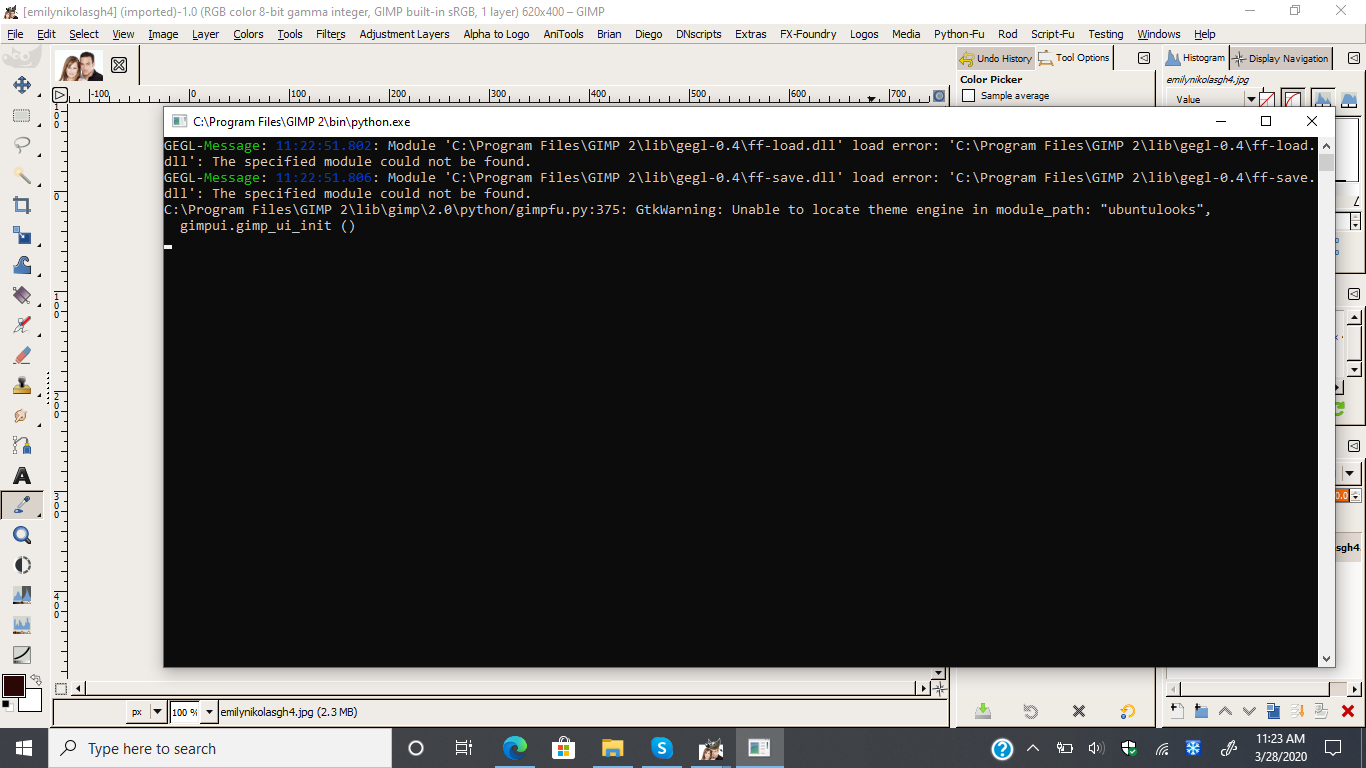1366x768 pixels.
Task: Open the Curves tool icon
Action: click(21, 655)
